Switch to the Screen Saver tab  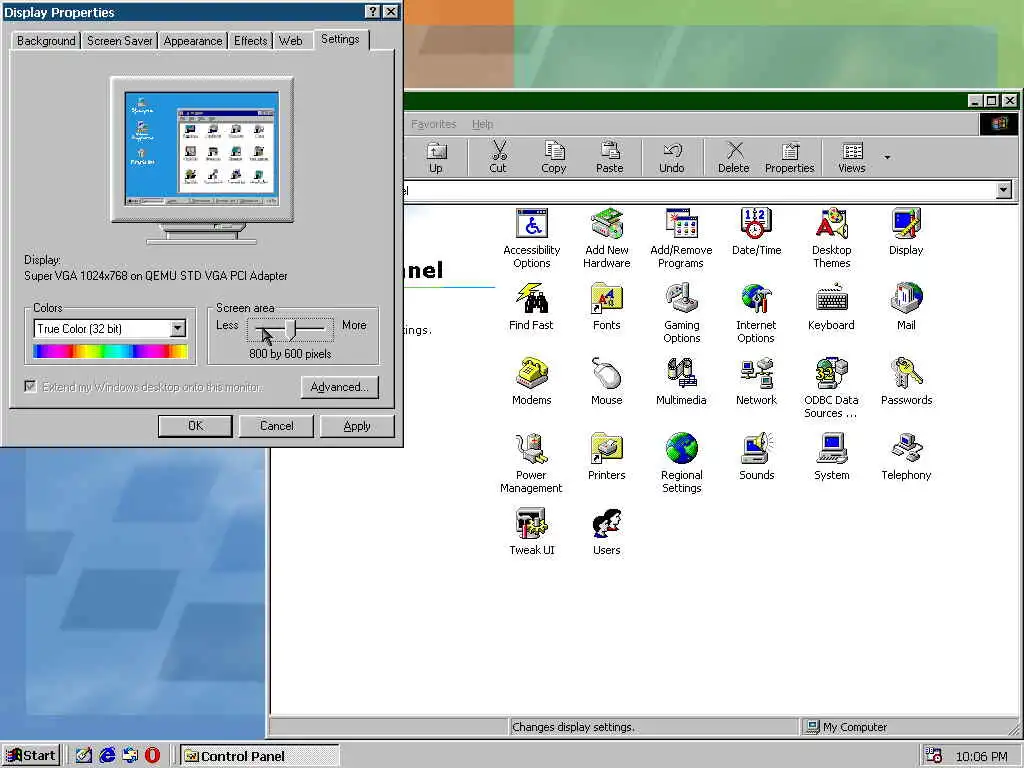120,40
